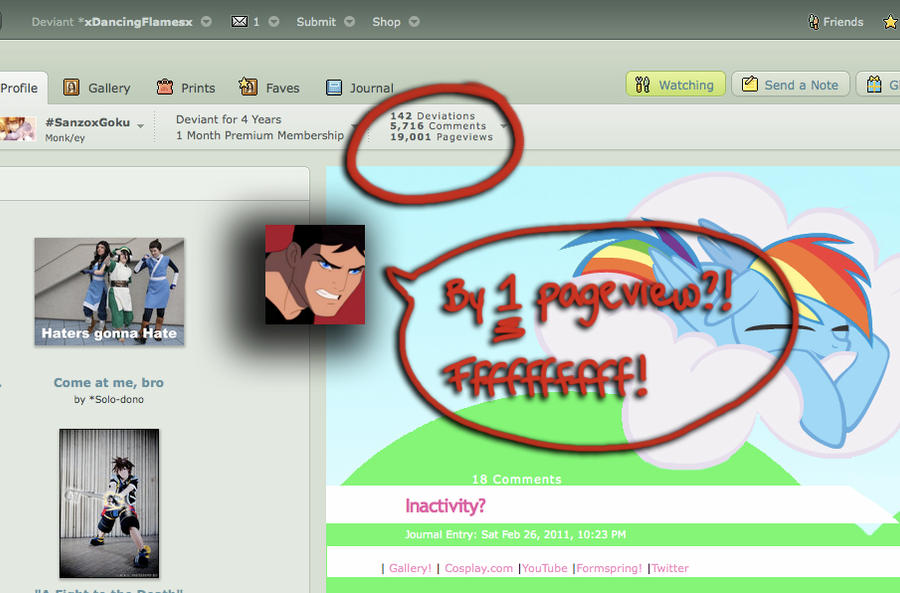900x593 pixels.
Task: Open the Formspring! link
Action: point(609,568)
